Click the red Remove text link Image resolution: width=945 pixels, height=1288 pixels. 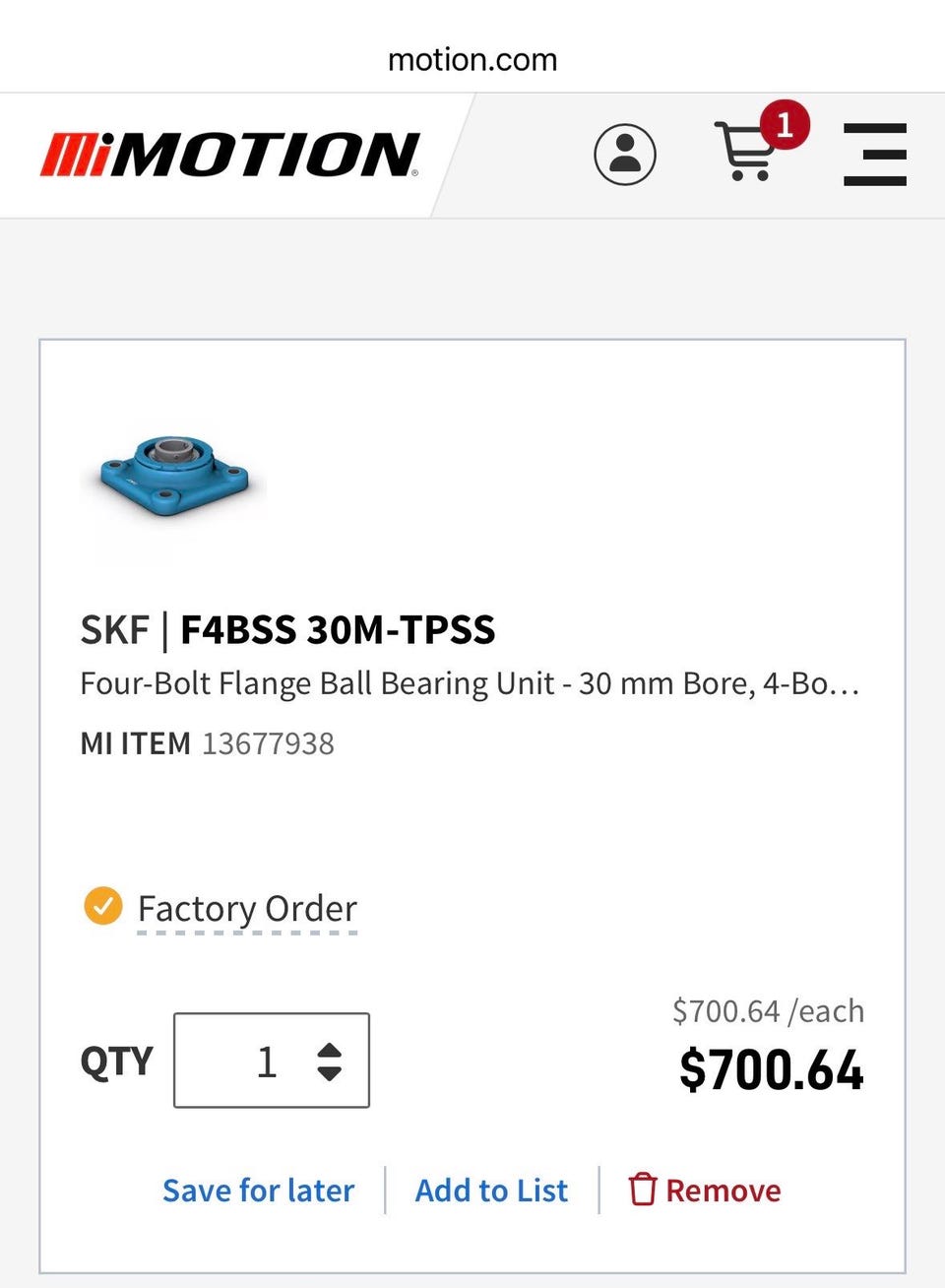point(723,1191)
